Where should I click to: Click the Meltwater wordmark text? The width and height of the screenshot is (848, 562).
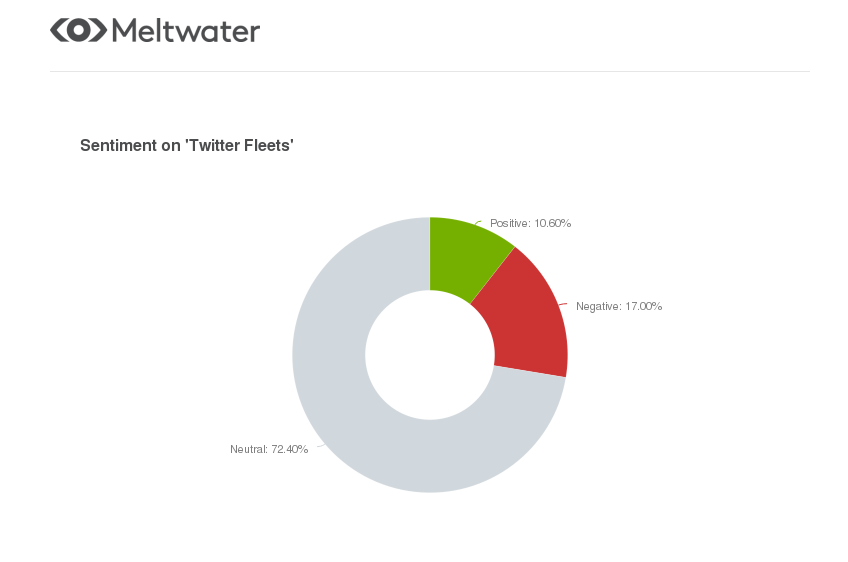point(186,31)
